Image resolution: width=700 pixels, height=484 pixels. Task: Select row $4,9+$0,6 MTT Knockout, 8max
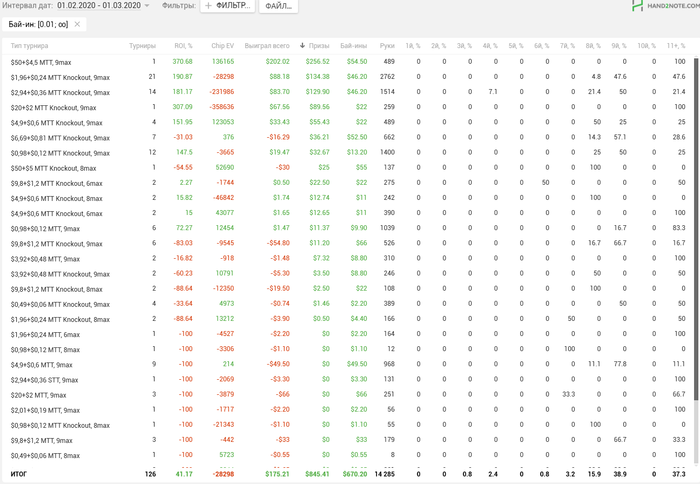[348, 198]
